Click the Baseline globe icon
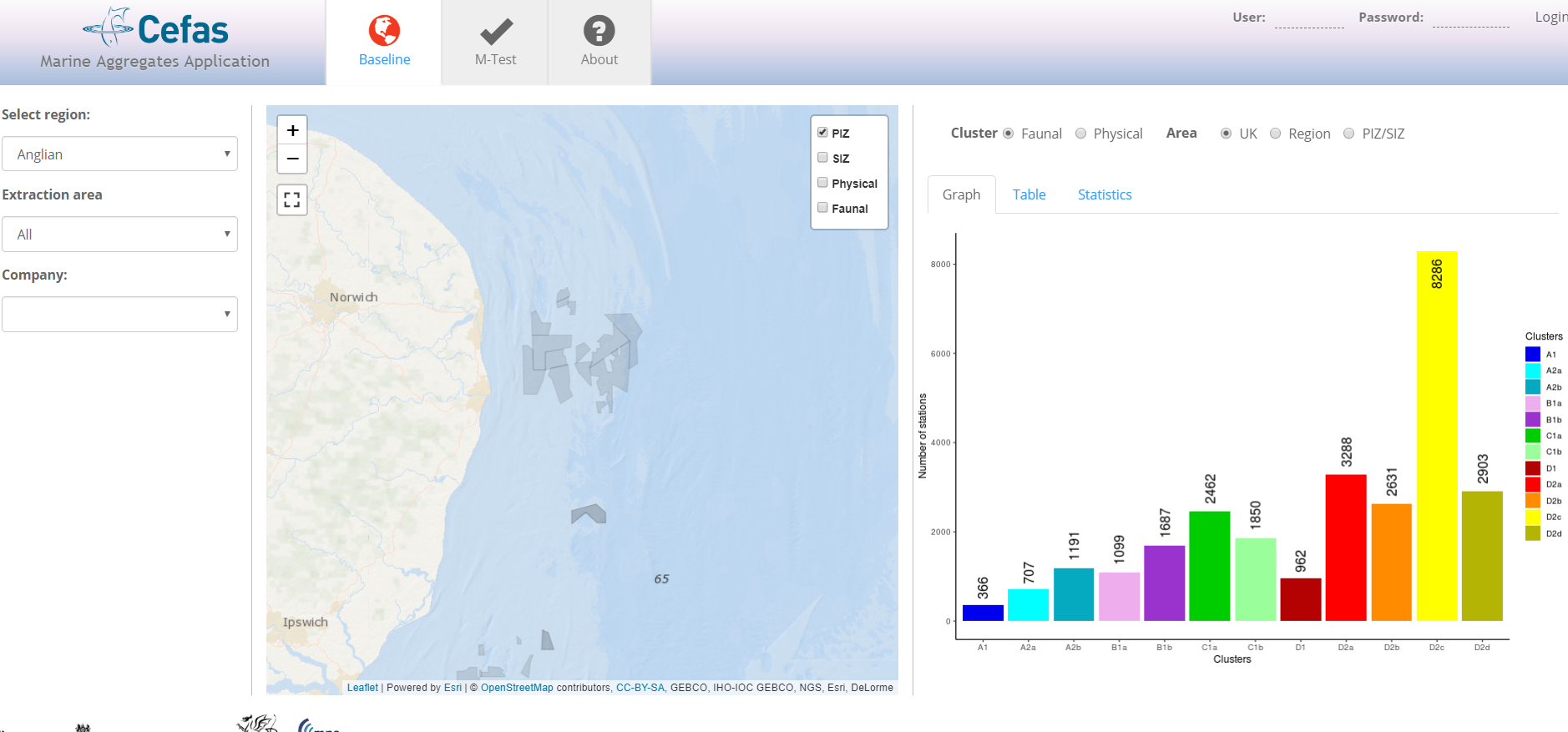This screenshot has height=732, width=1568. tap(384, 31)
